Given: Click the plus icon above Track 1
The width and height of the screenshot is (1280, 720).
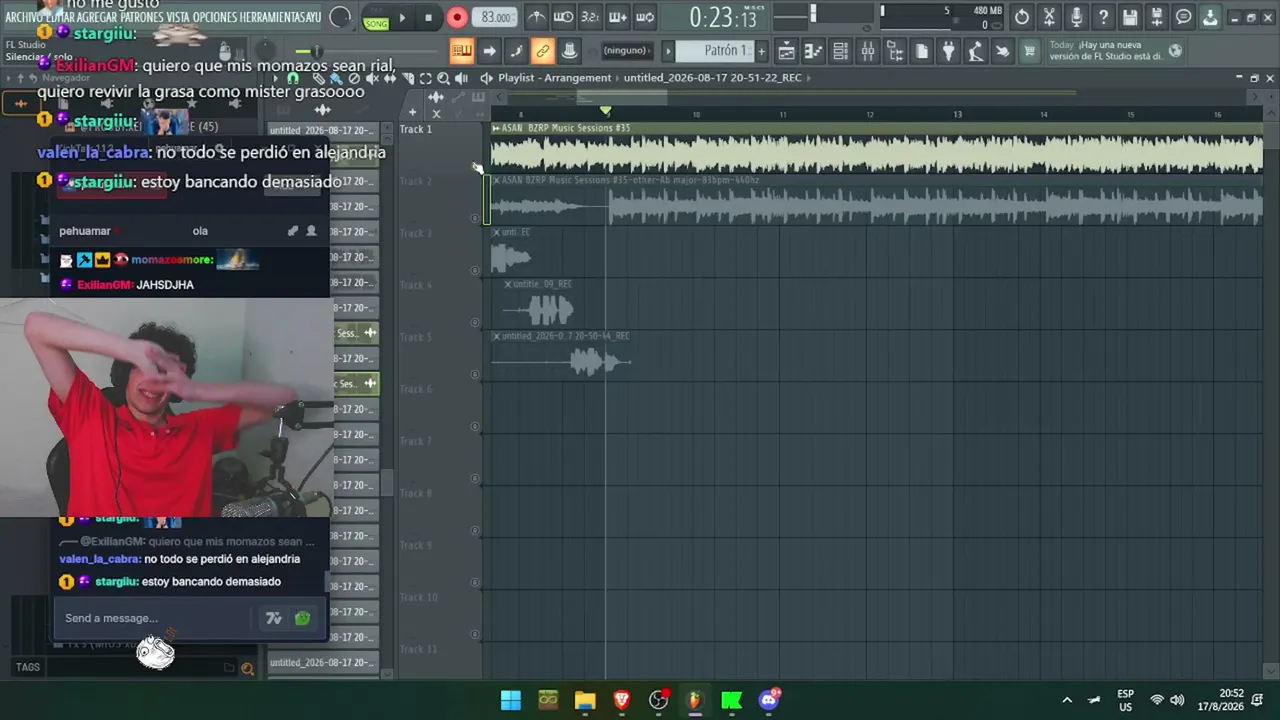Looking at the screenshot, I should [412, 112].
